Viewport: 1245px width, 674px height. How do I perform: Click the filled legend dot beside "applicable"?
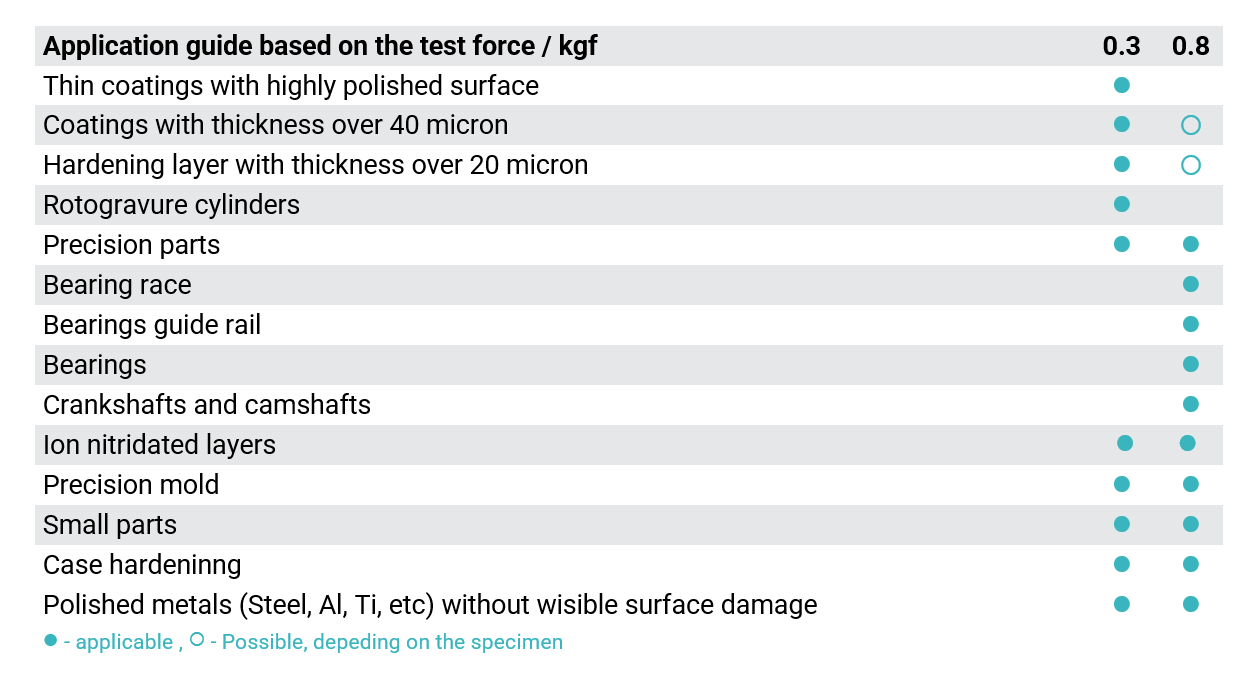pos(50,640)
